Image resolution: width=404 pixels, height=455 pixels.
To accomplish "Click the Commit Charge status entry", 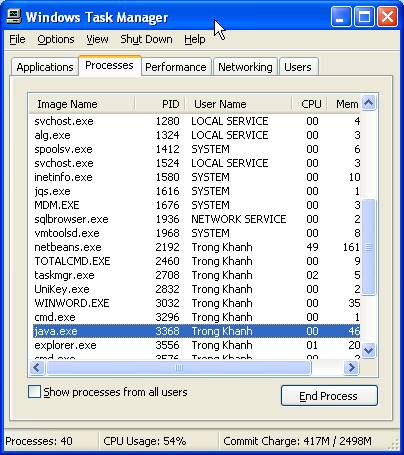I will point(297,441).
